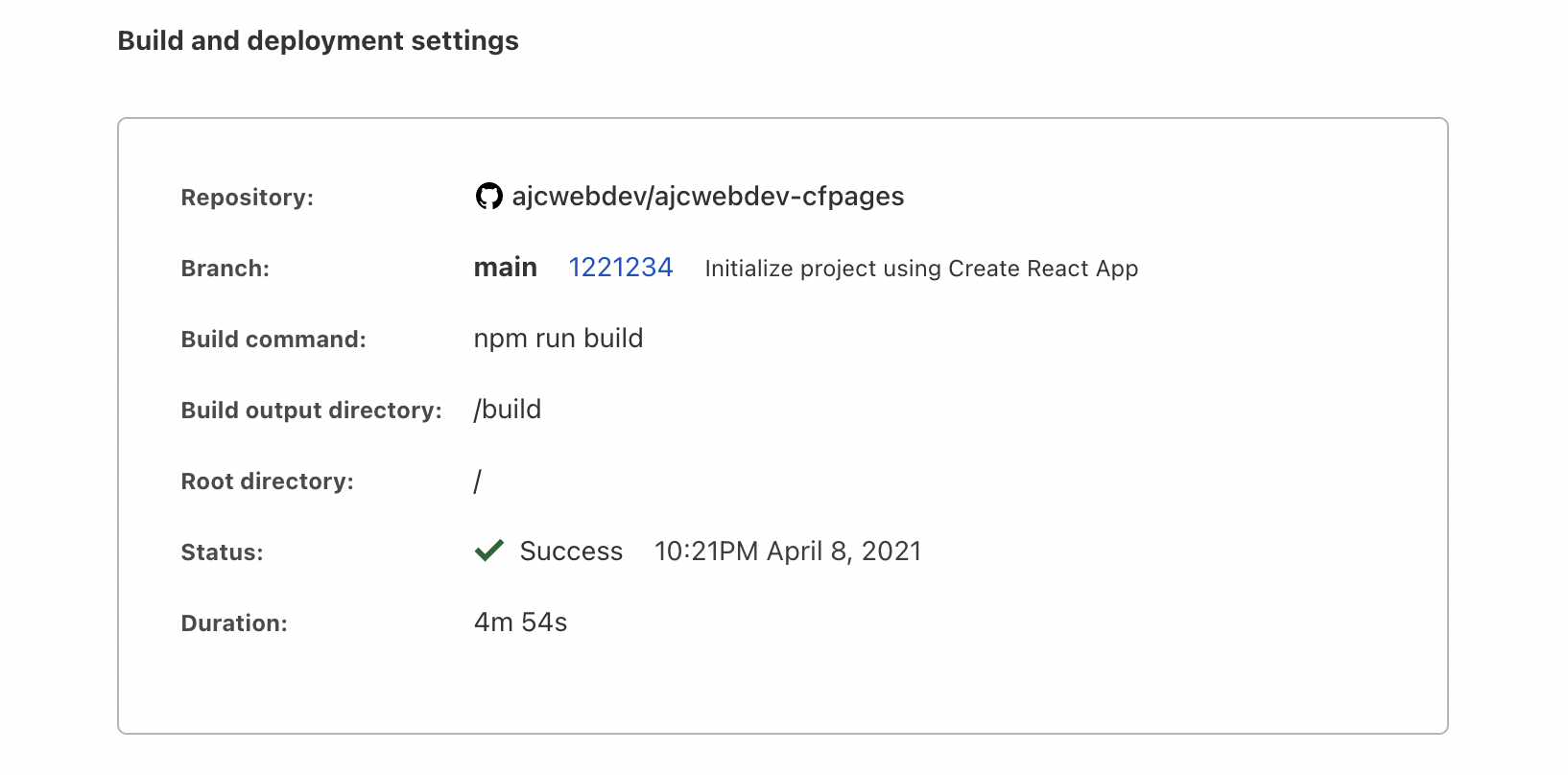Click the Build output directory: label
Image resolution: width=1568 pixels, height=775 pixels.
point(312,411)
